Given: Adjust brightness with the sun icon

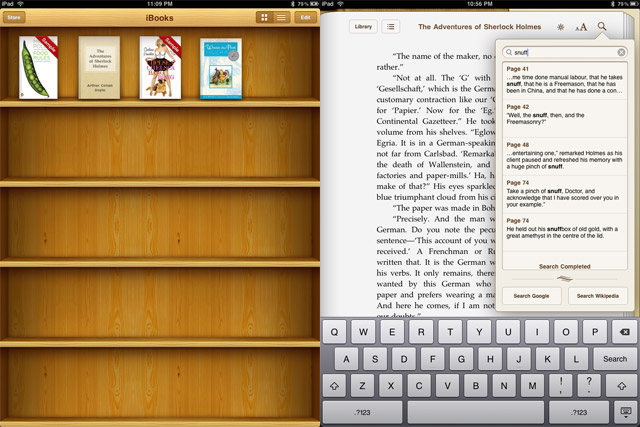Looking at the screenshot, I should tap(560, 27).
